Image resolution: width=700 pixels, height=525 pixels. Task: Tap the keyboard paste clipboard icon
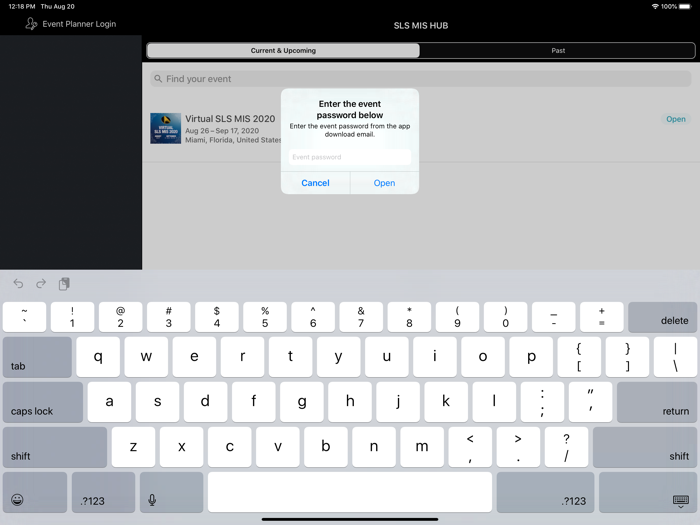(64, 284)
